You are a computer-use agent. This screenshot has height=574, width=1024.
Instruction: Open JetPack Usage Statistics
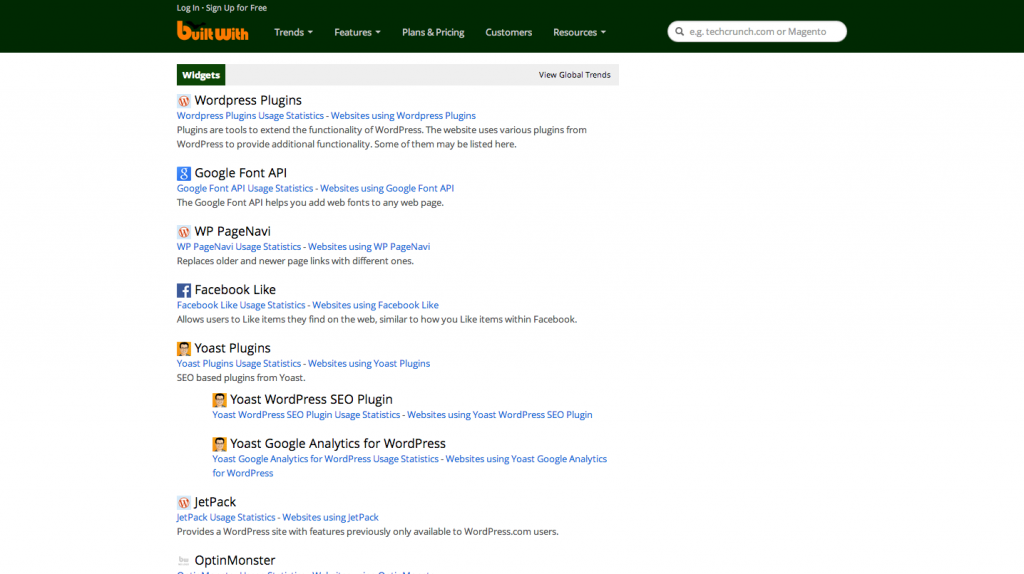pyautogui.click(x=226, y=517)
